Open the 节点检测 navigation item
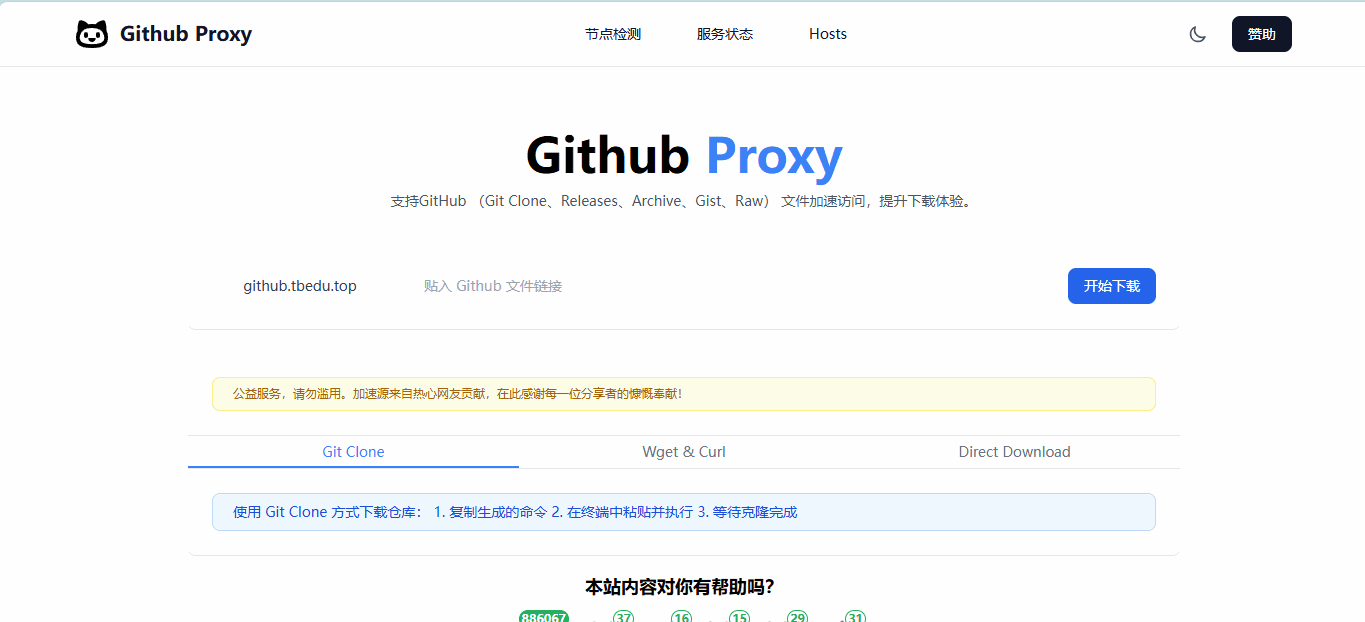 [x=613, y=34]
